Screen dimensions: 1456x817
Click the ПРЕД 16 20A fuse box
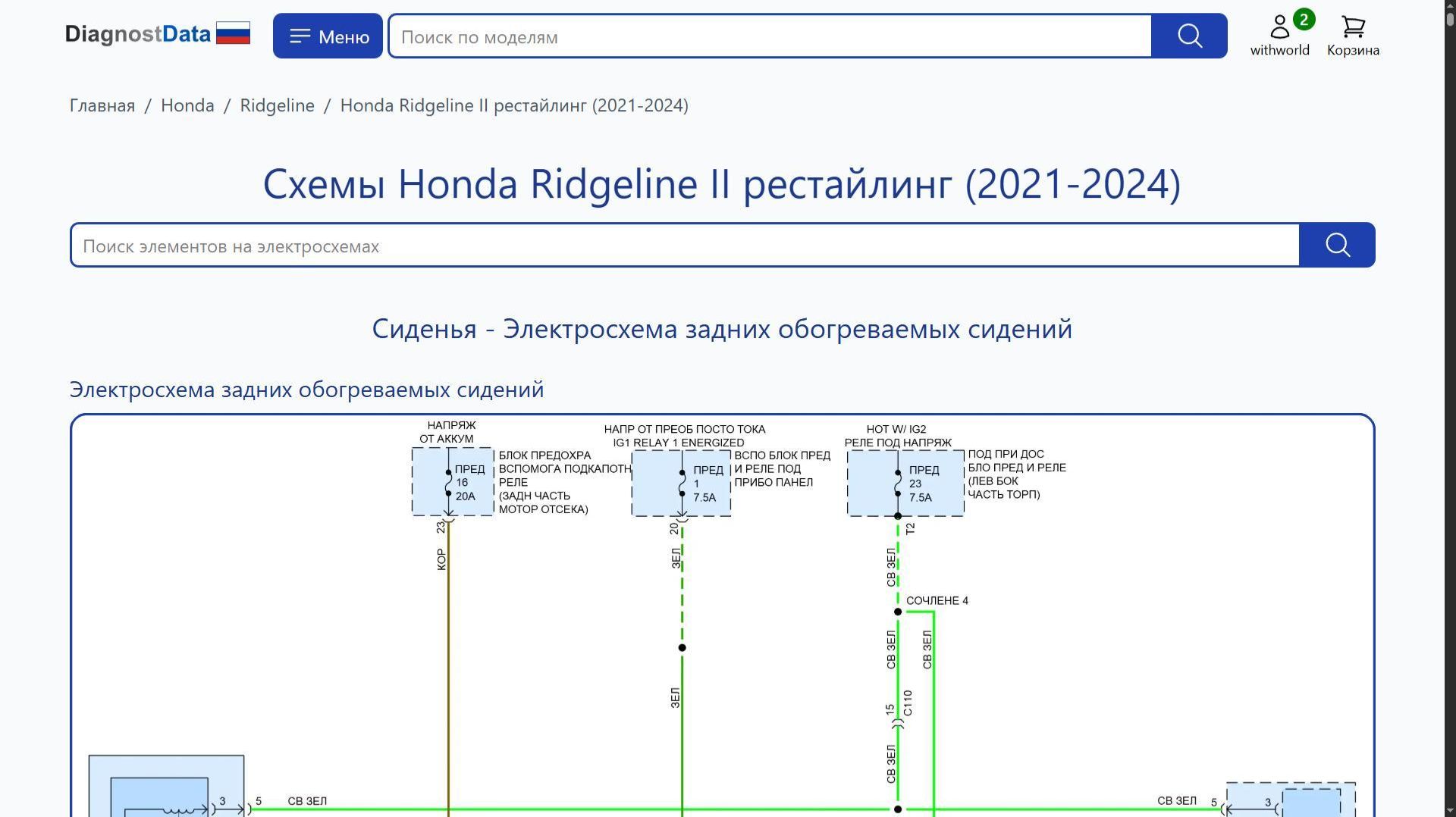pos(453,482)
